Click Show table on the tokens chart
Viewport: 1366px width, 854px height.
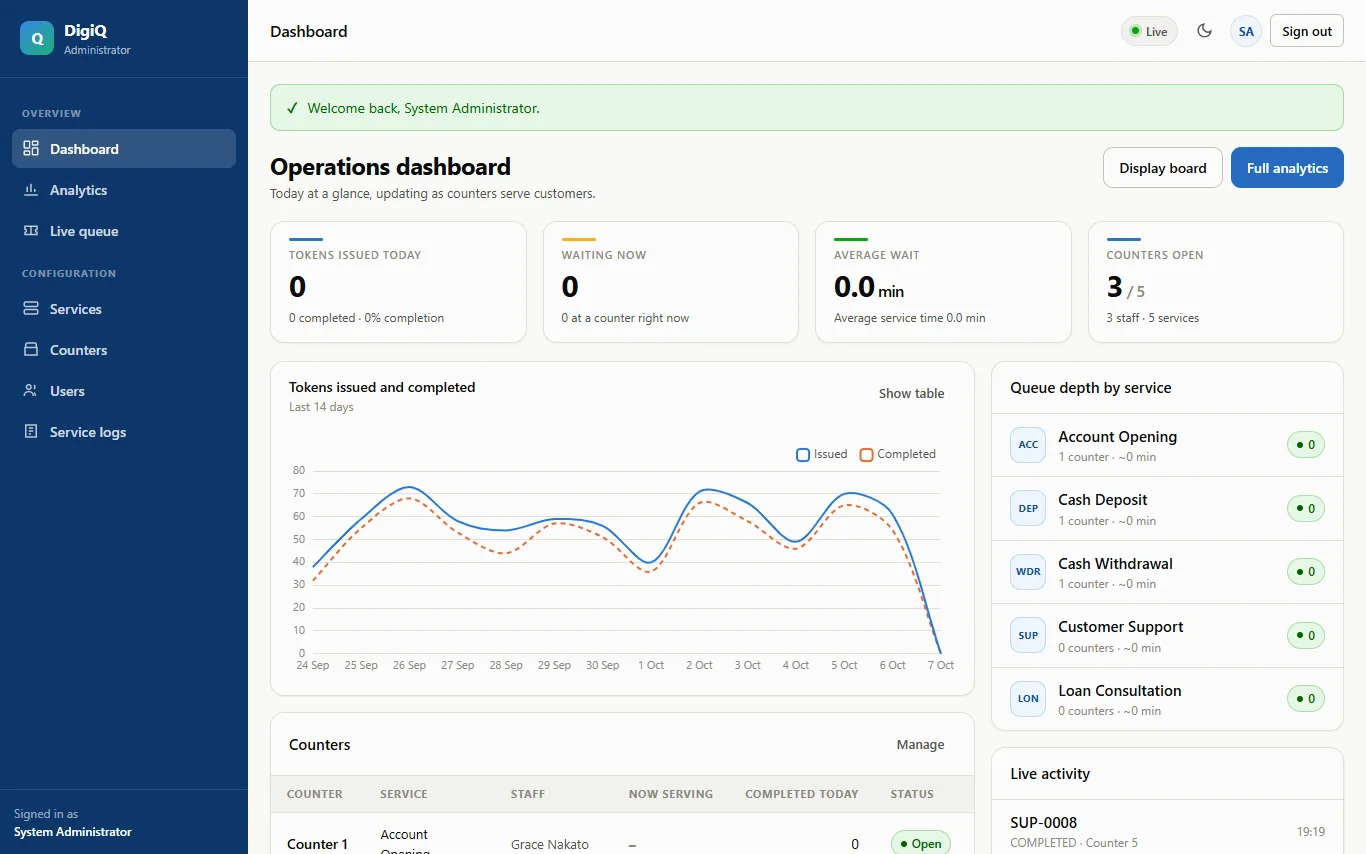911,394
